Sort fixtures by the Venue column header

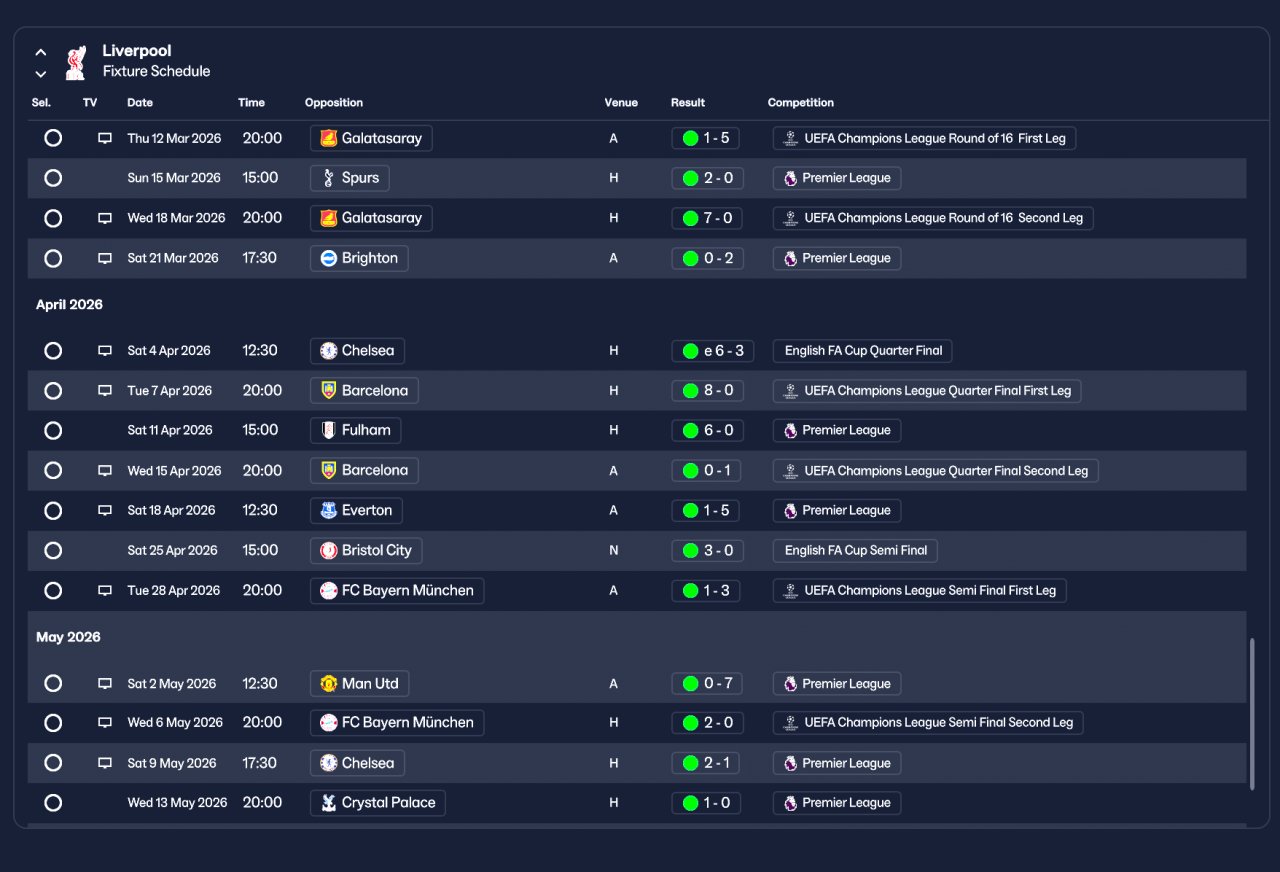[x=621, y=103]
